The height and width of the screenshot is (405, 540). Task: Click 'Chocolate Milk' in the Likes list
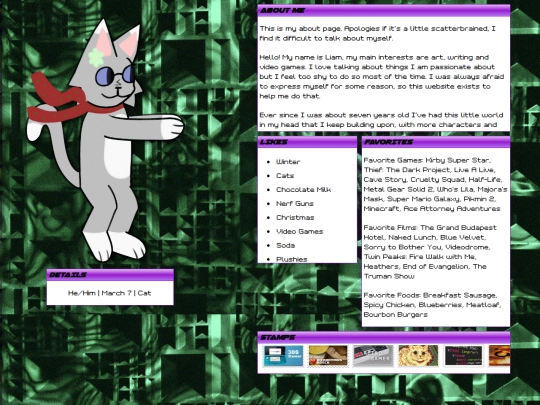(x=303, y=190)
